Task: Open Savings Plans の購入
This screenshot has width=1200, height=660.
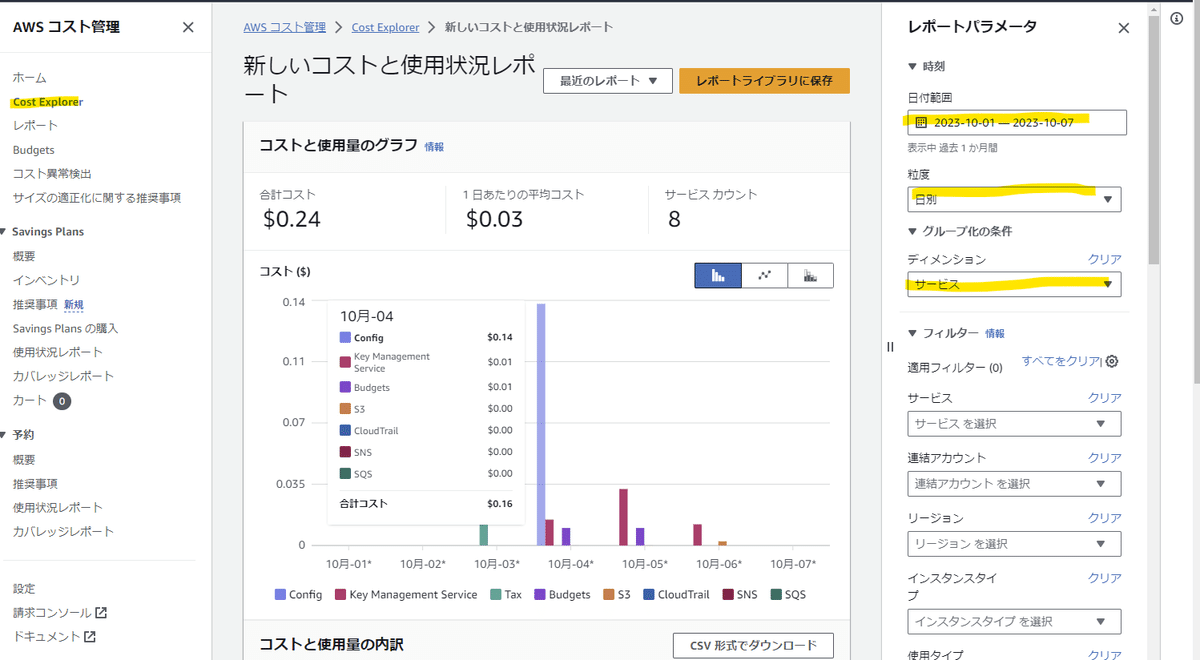Action: point(65,328)
